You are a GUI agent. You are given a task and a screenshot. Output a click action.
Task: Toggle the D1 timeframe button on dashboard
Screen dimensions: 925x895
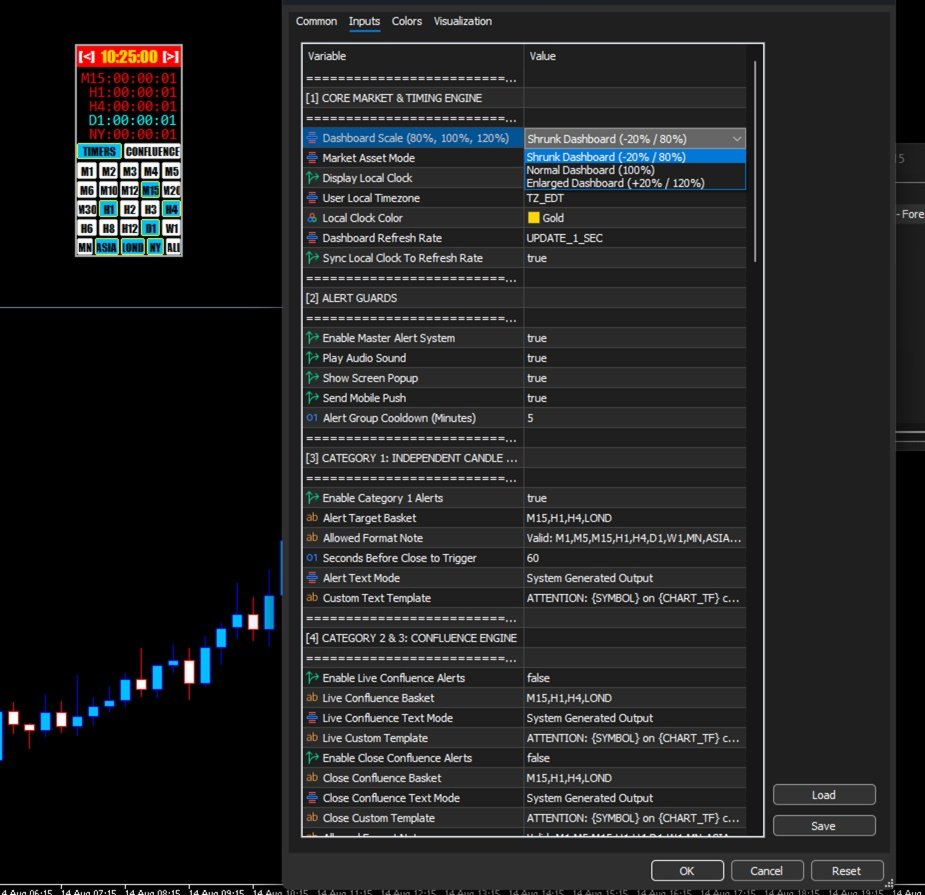coord(150,228)
